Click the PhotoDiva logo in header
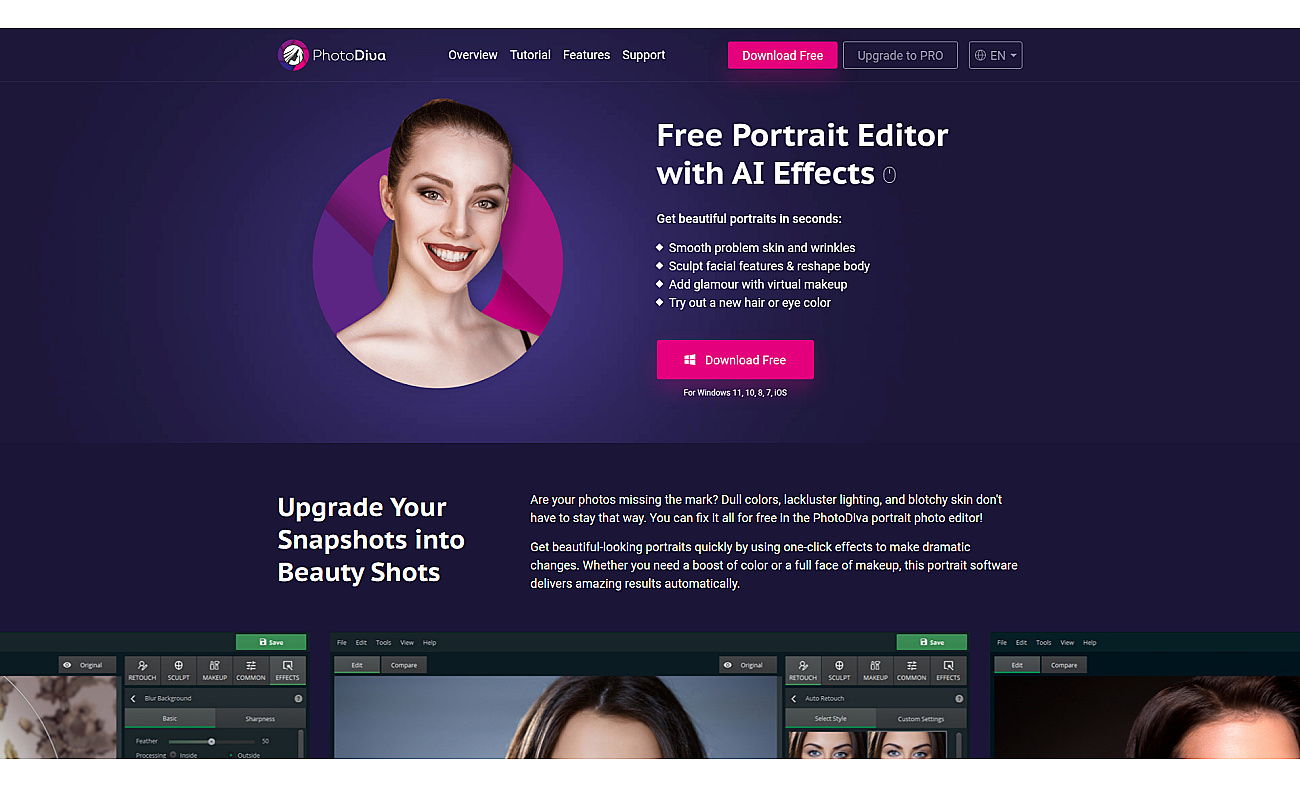This screenshot has height=788, width=1300. point(332,55)
